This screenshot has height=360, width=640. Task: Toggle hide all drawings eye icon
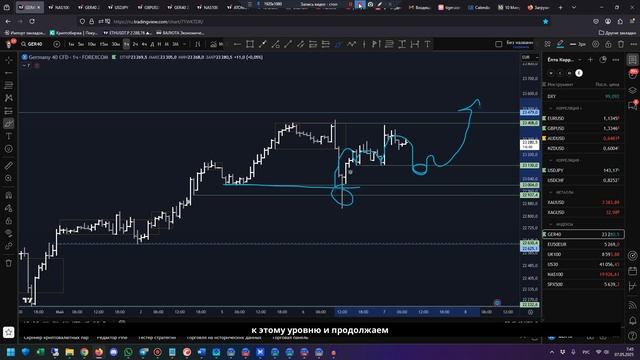(9, 233)
